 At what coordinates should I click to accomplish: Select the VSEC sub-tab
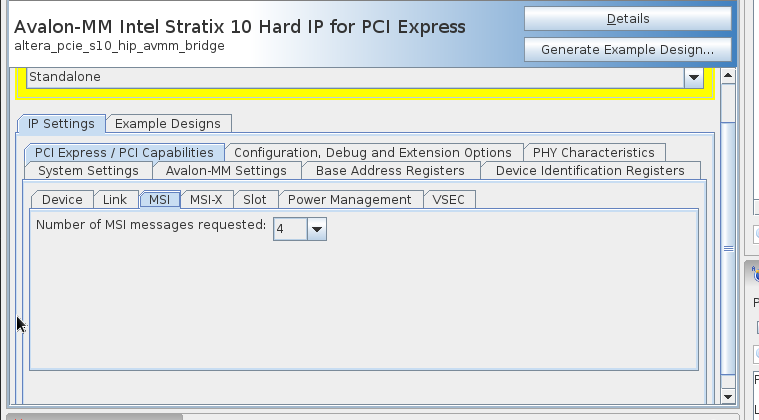[449, 200]
